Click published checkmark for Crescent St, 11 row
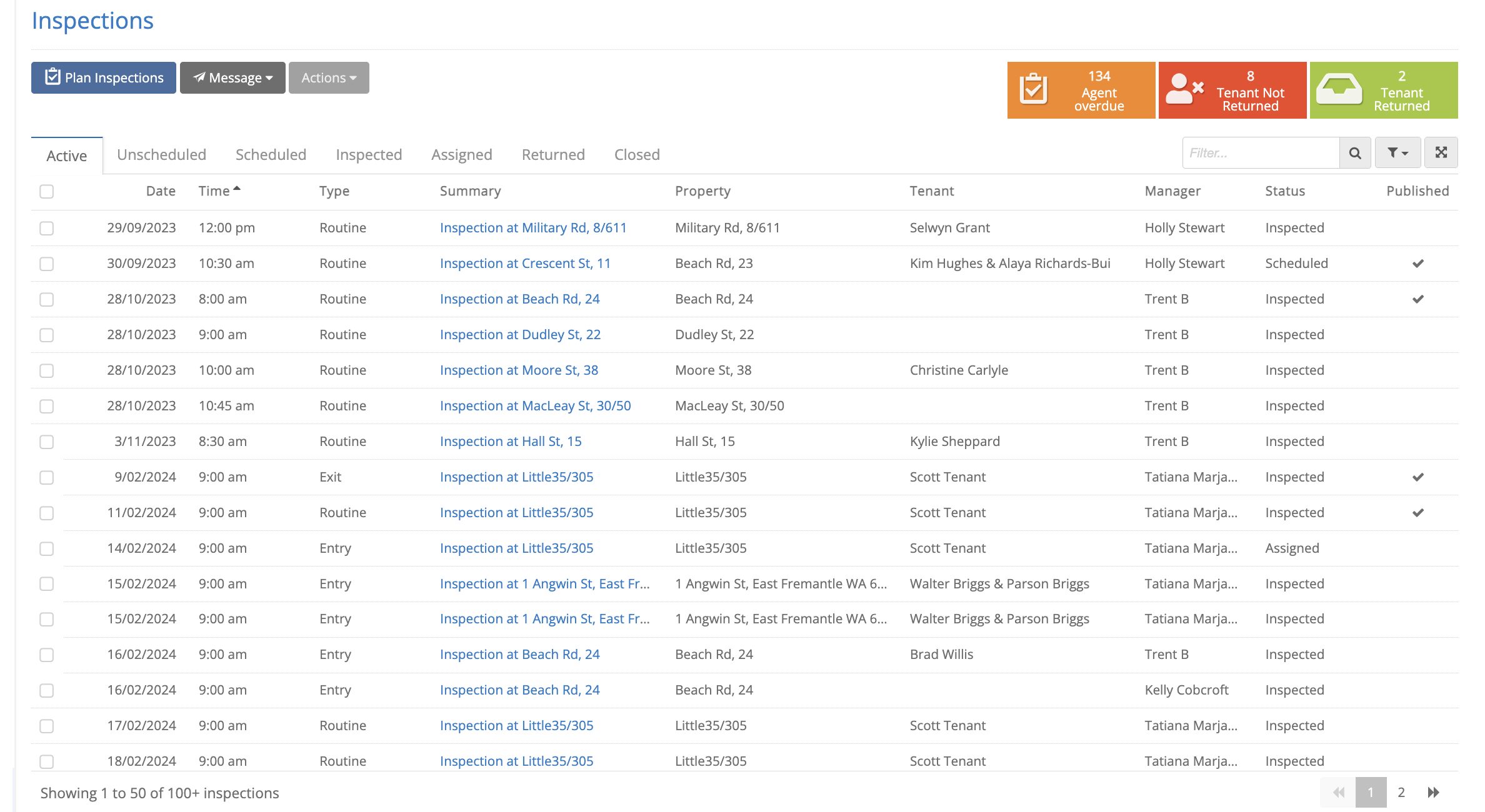 tap(1418, 264)
